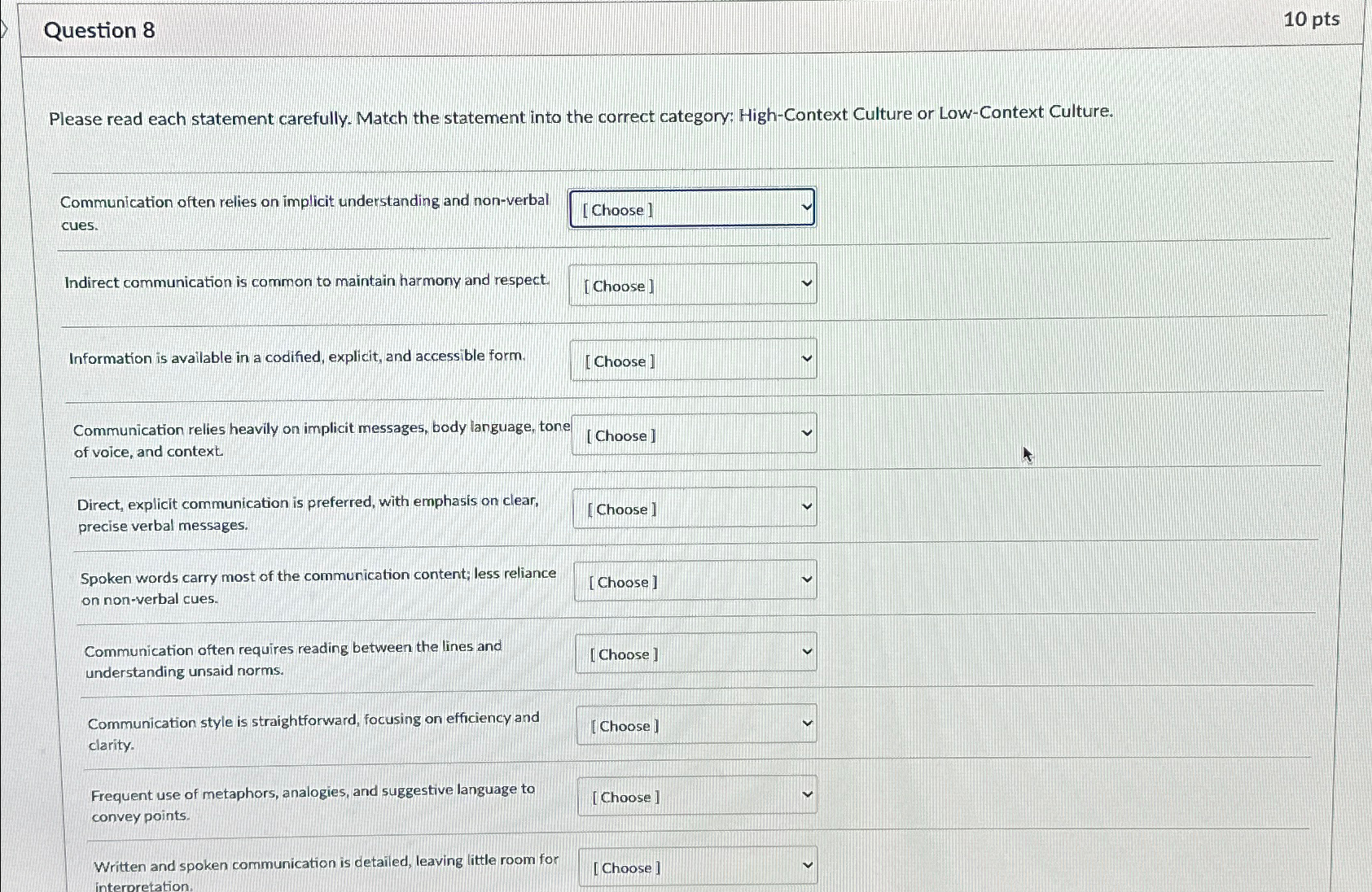The width and height of the screenshot is (1372, 892).
Task: Open dropdown for body language, tone of voice
Action: click(695, 434)
